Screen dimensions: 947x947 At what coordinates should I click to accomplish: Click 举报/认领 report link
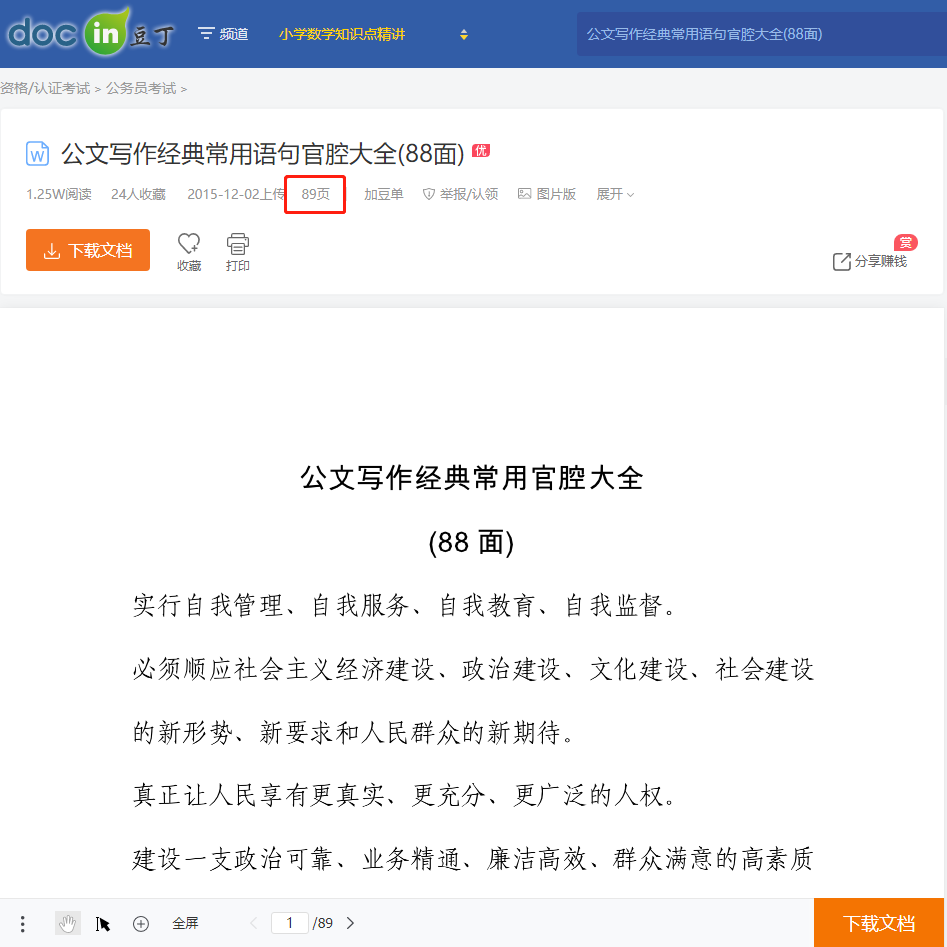click(460, 194)
